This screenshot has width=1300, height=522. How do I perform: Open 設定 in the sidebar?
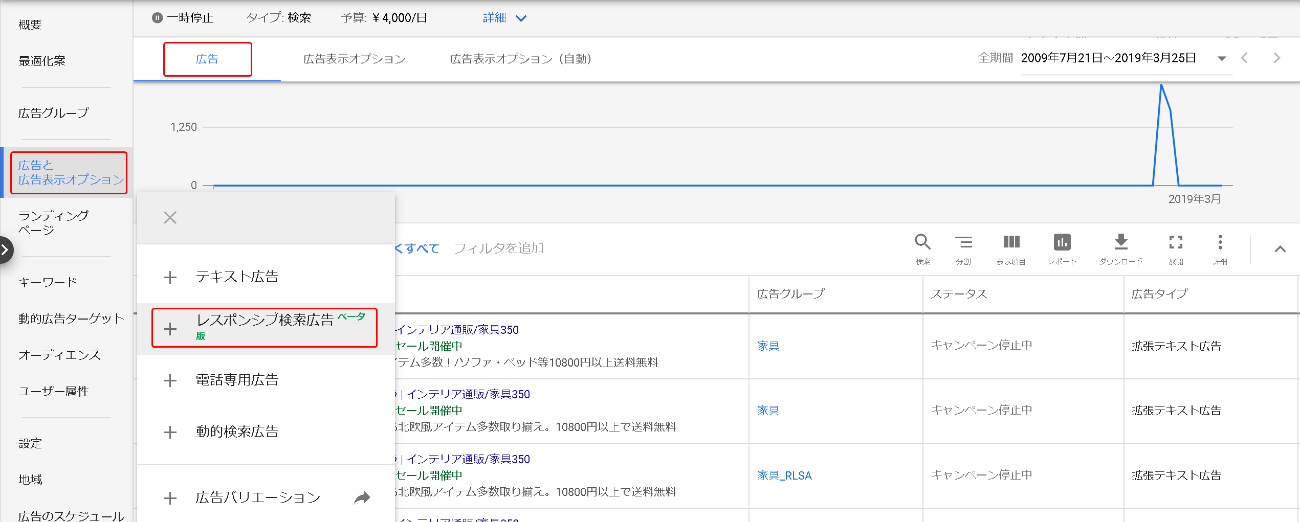pyautogui.click(x=30, y=443)
